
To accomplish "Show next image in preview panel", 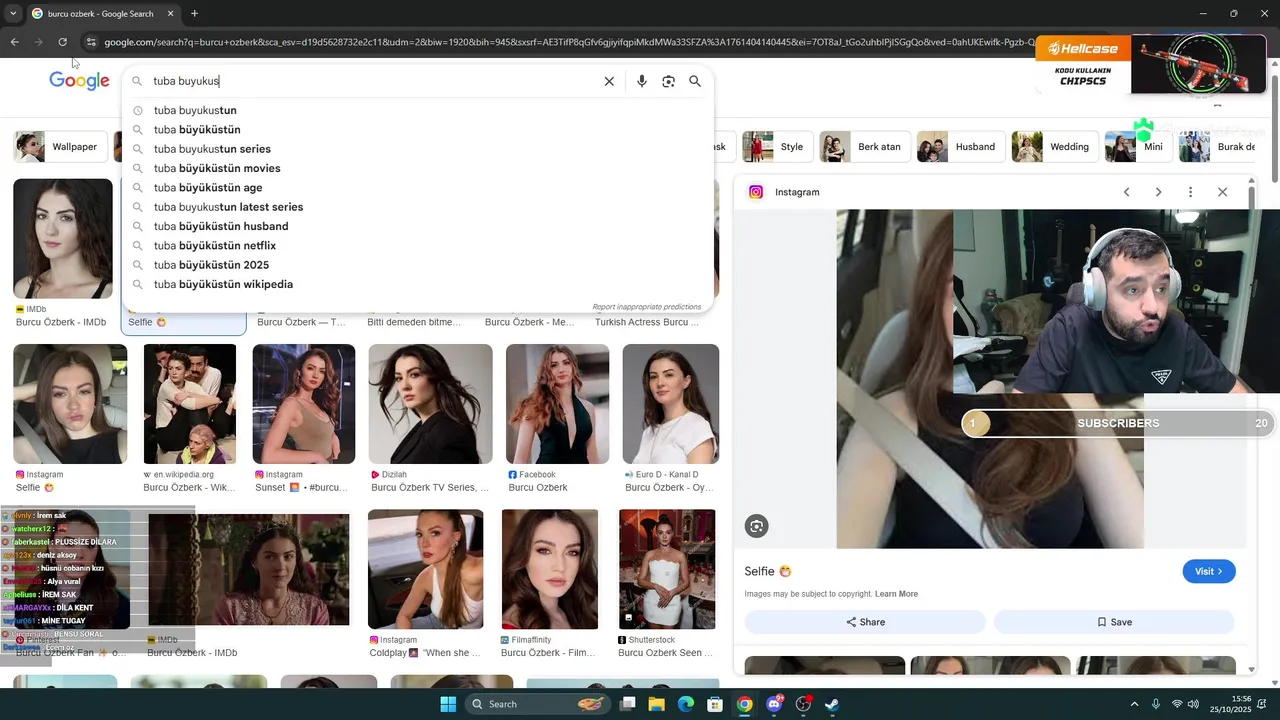I will point(1158,192).
